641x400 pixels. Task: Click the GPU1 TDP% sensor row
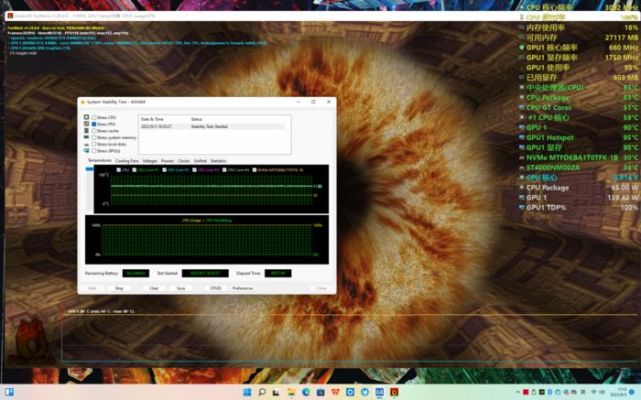pos(578,207)
